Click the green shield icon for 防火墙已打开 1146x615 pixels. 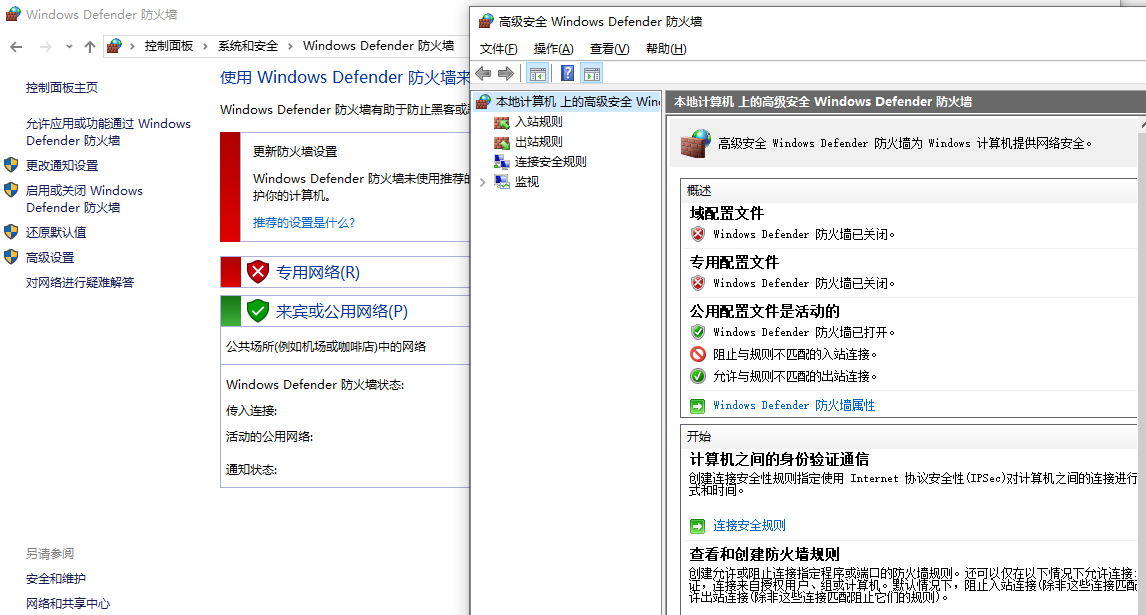point(698,332)
